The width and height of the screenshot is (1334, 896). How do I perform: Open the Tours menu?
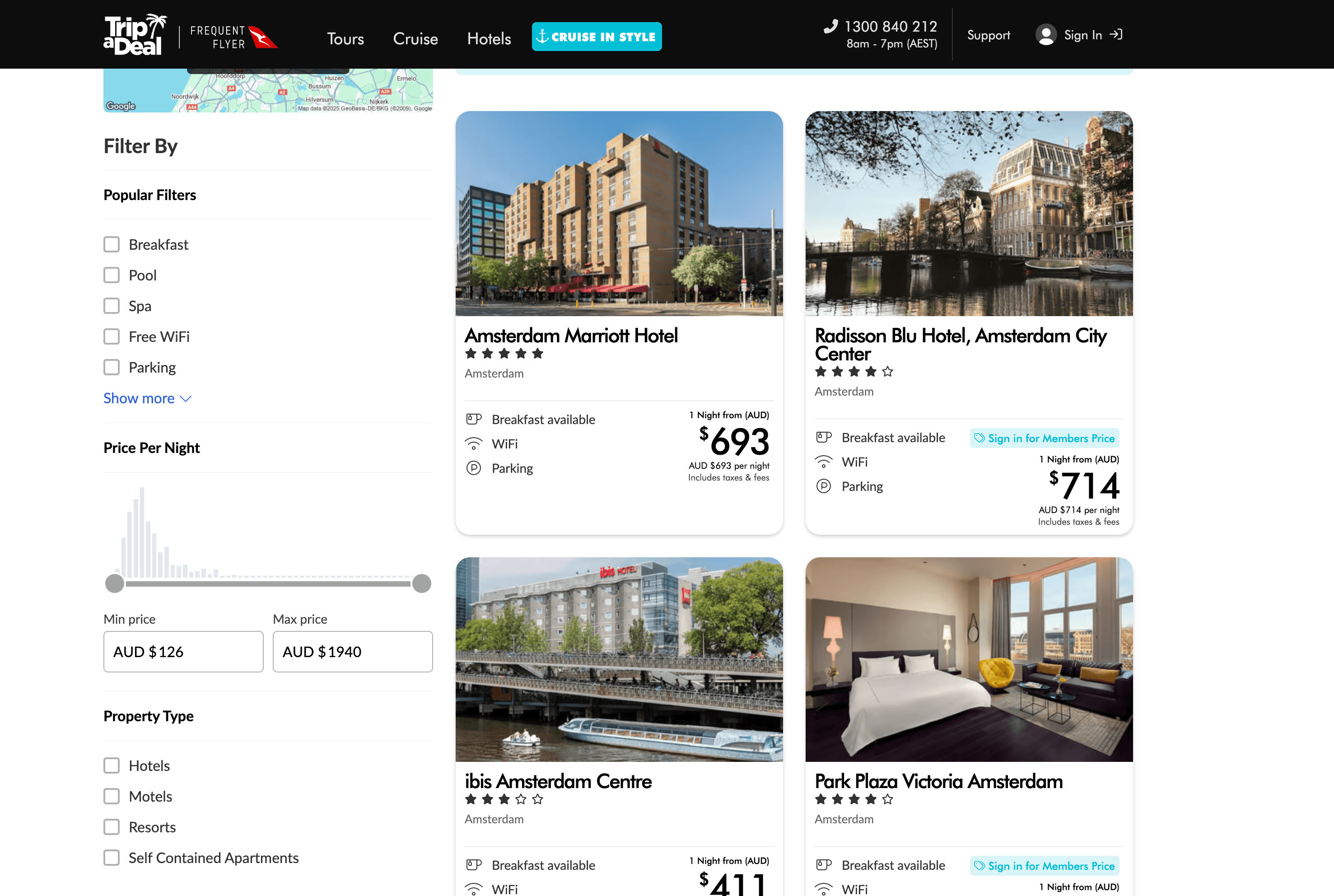(345, 38)
